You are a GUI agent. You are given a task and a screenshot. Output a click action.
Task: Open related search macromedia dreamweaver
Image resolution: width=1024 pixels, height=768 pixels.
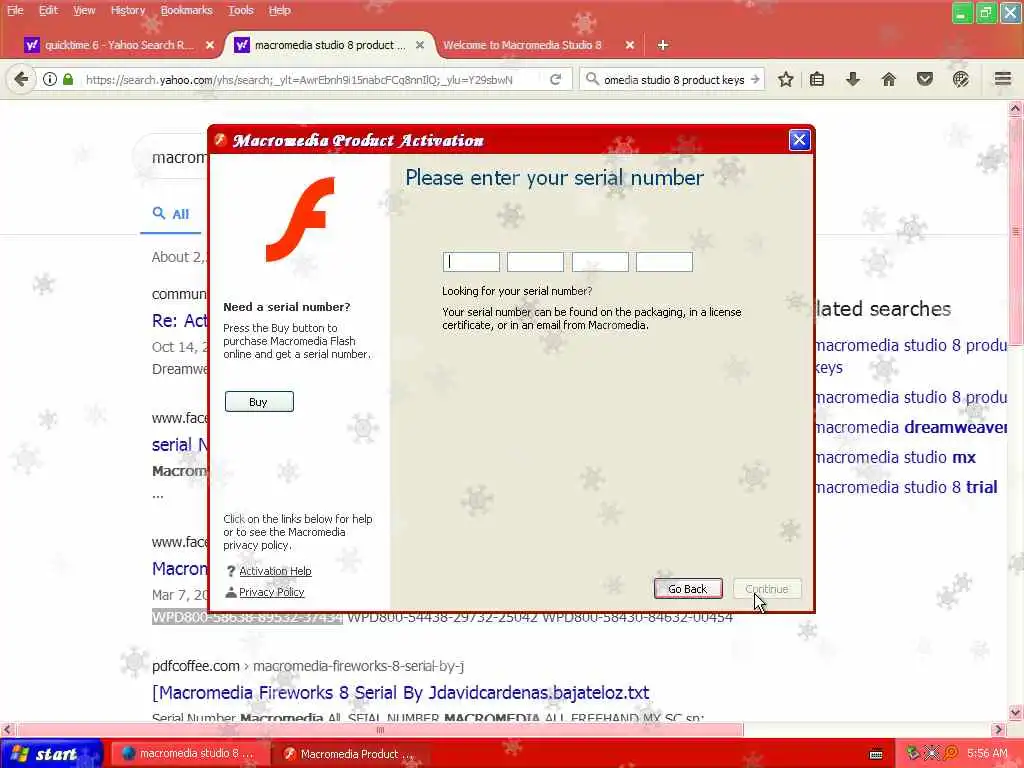tap(911, 427)
